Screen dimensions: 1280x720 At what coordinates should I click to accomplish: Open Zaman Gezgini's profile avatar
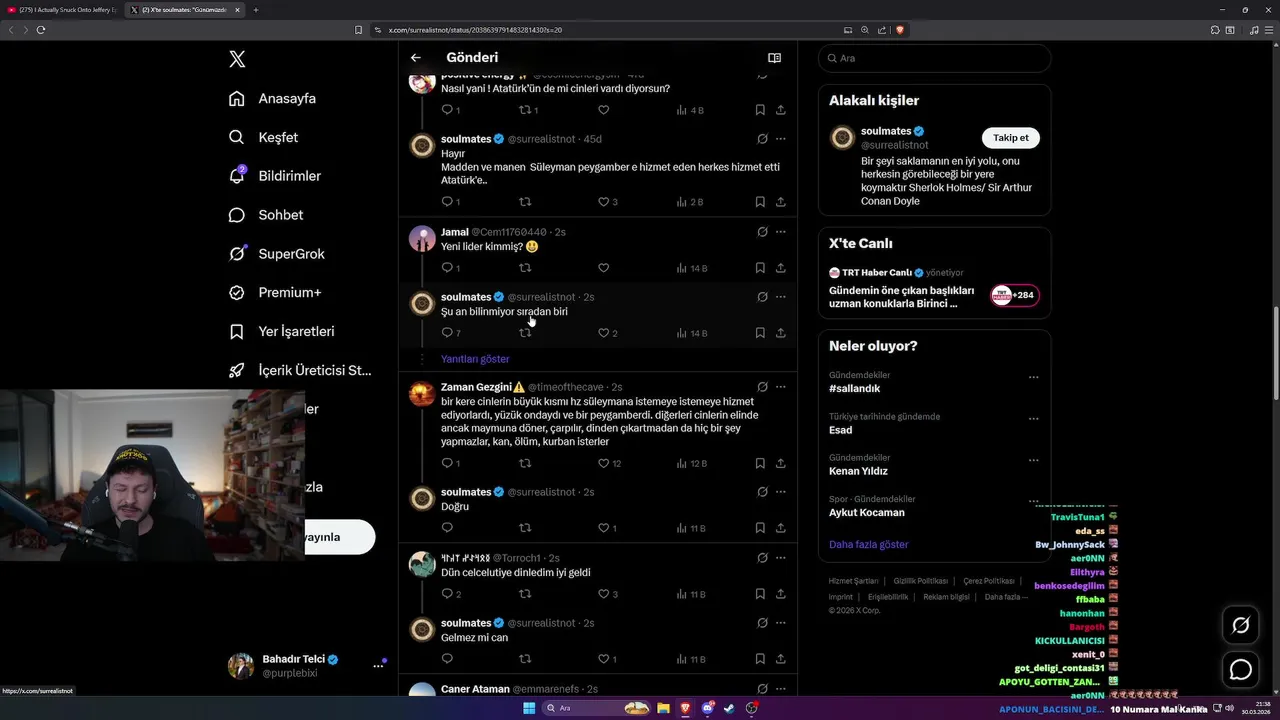coord(422,394)
